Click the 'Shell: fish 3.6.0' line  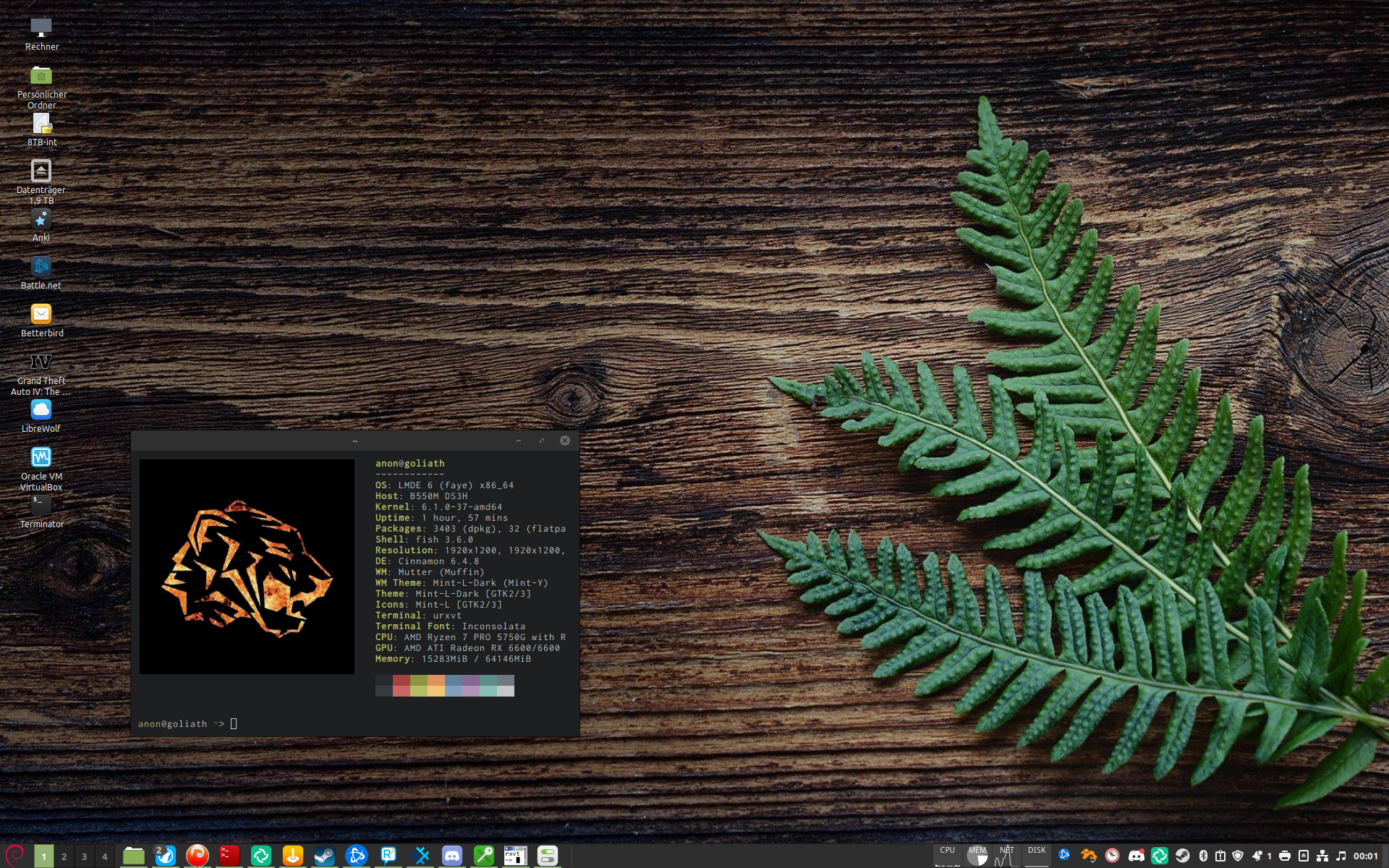425,540
